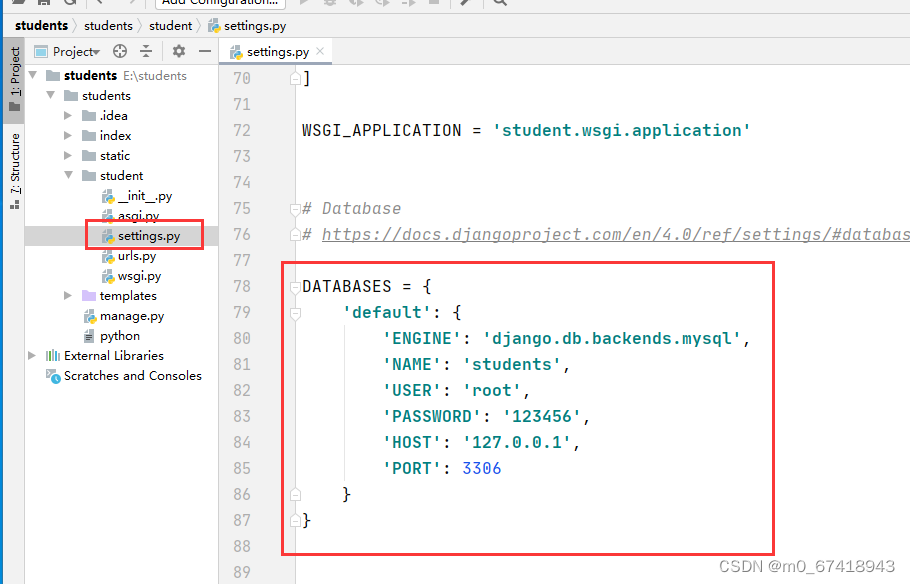The height and width of the screenshot is (584, 910).
Task: Hide the Project panel with minus icon
Action: 205,52
